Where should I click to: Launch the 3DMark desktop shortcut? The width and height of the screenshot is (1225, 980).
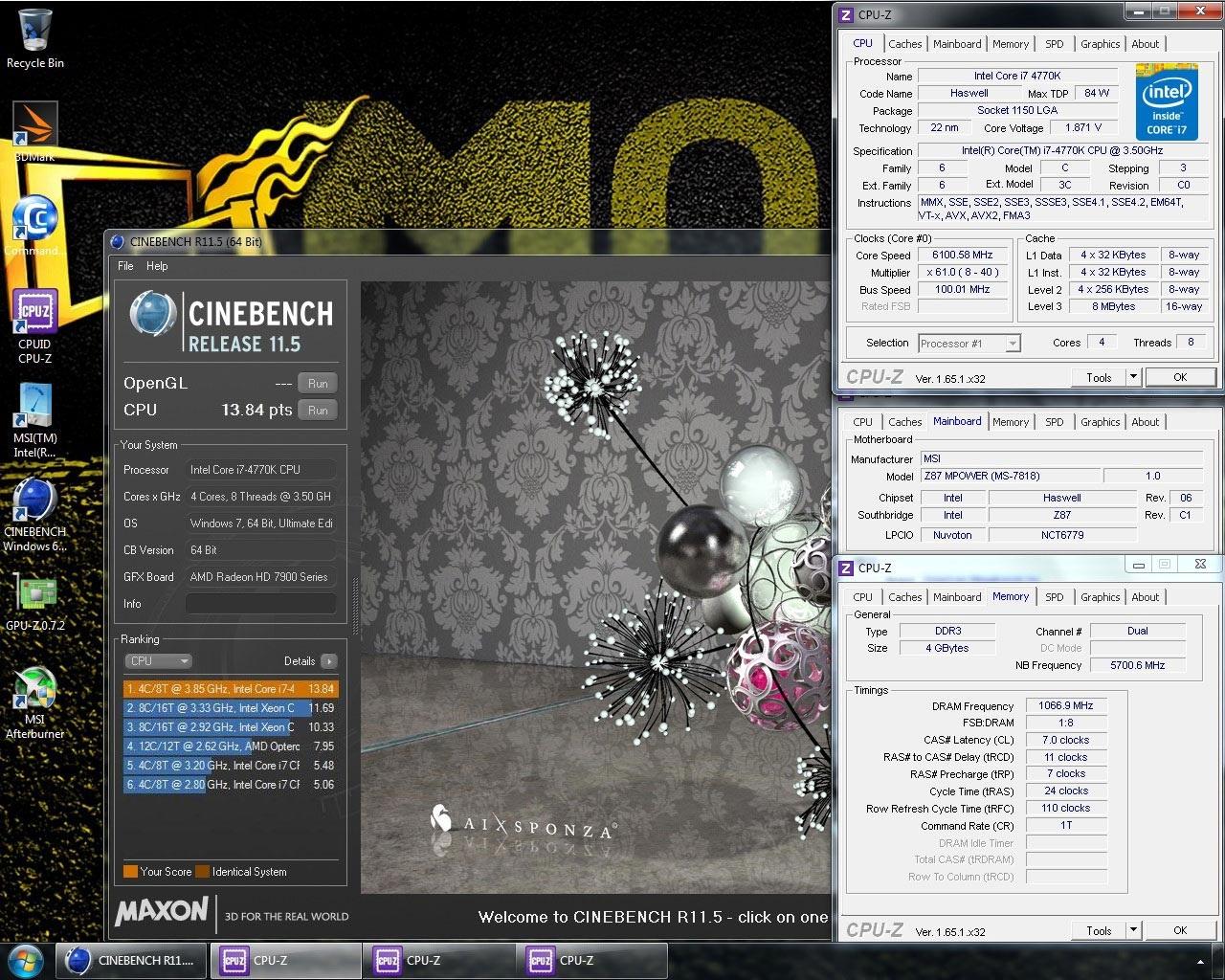pos(34,132)
